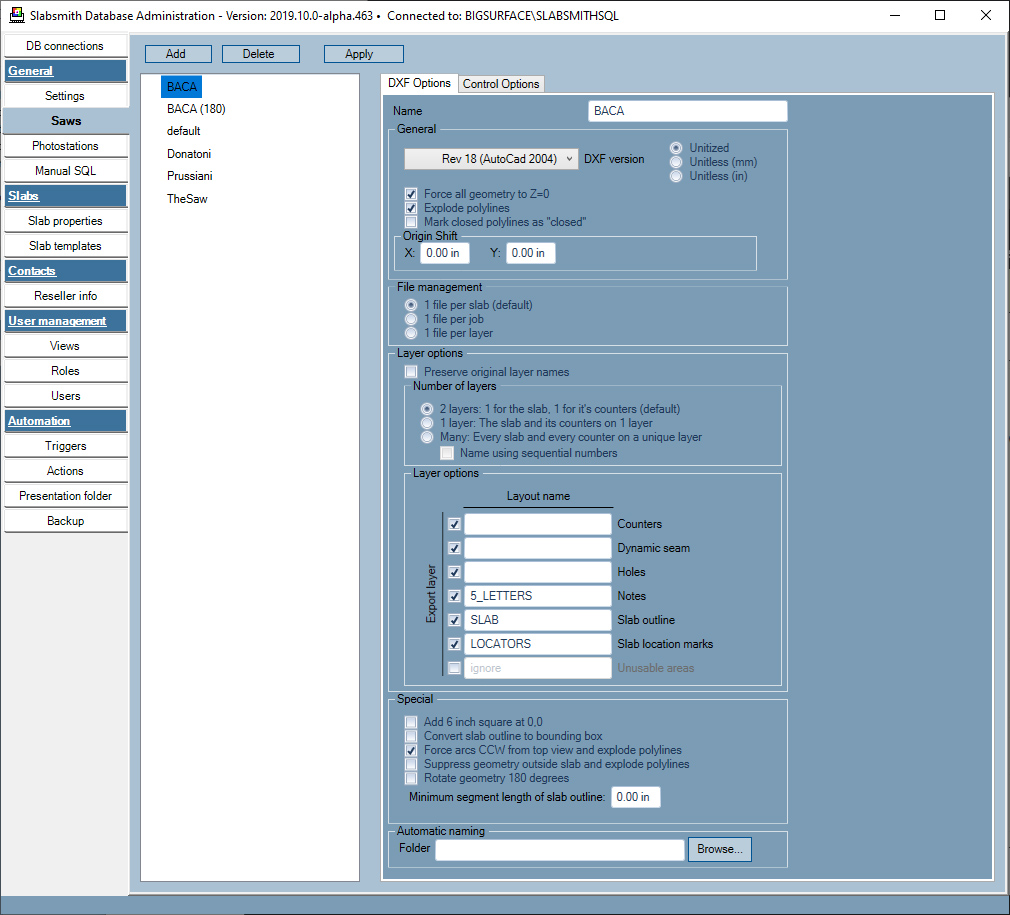Apply the saw settings changes
Image resolution: width=1010 pixels, height=915 pixels.
(x=364, y=54)
